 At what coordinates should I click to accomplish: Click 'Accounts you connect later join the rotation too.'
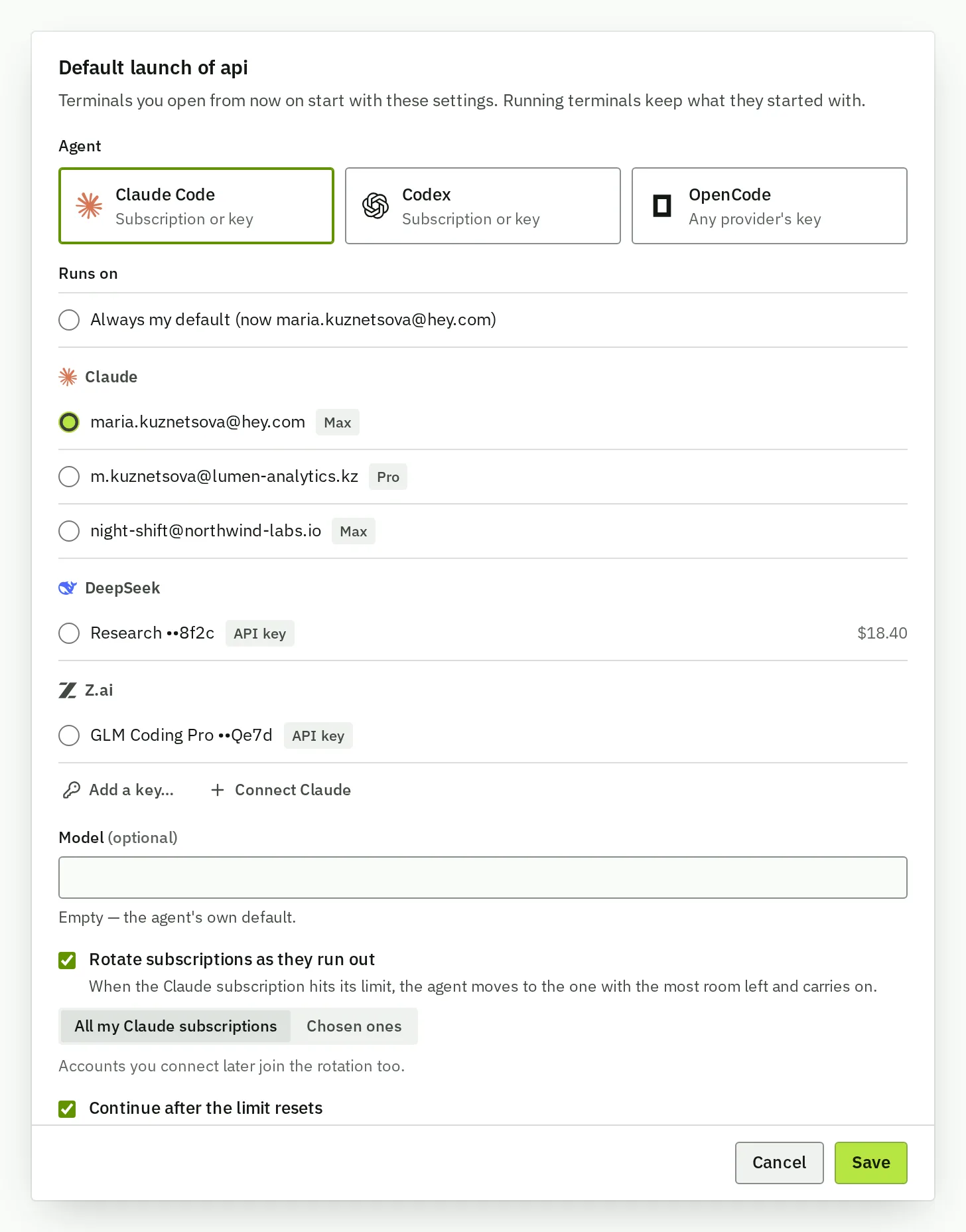point(232,1066)
